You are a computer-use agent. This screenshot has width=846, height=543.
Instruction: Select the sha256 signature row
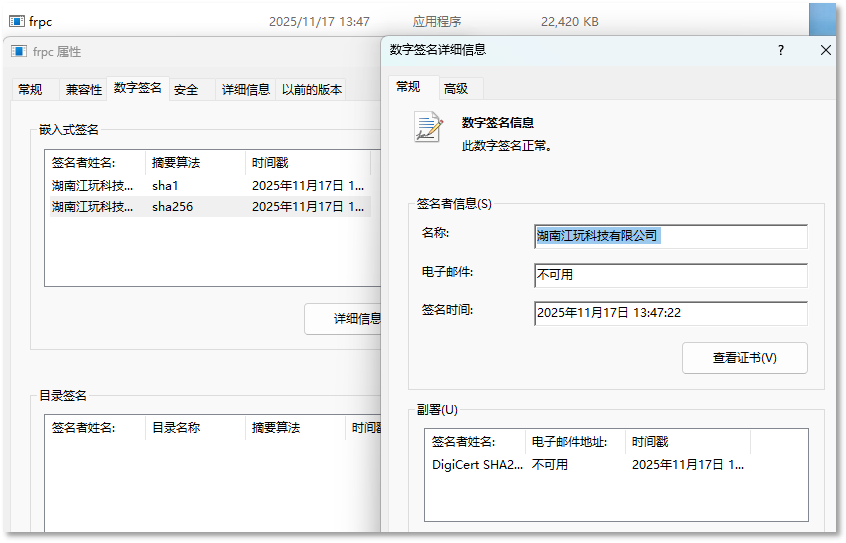[210, 207]
